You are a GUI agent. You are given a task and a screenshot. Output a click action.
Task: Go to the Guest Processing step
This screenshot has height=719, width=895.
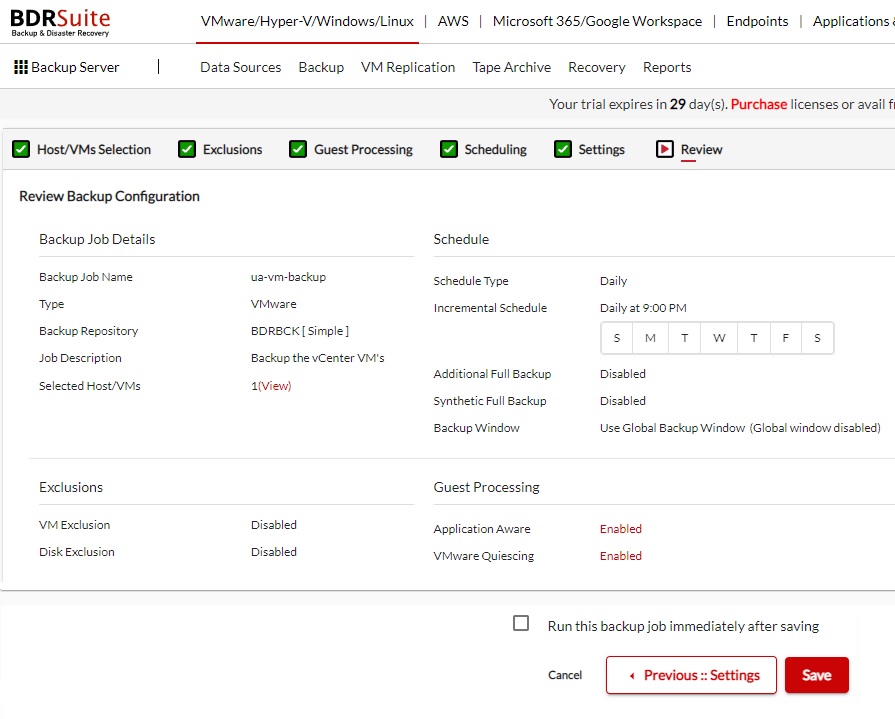(x=363, y=150)
